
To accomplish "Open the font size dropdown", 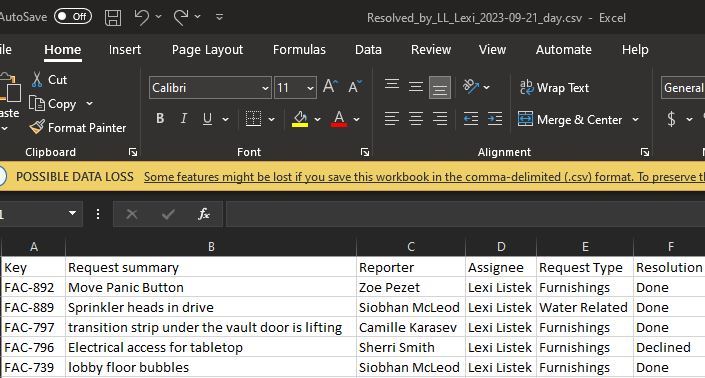I will [310, 88].
